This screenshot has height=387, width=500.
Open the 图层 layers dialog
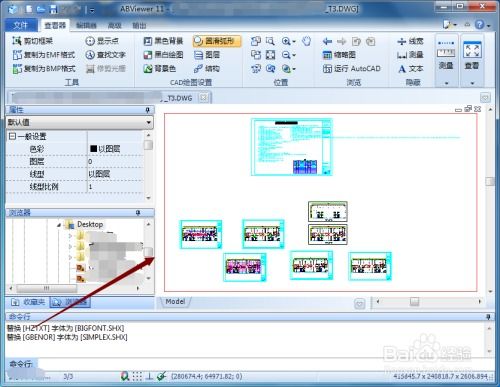pyautogui.click(x=207, y=55)
